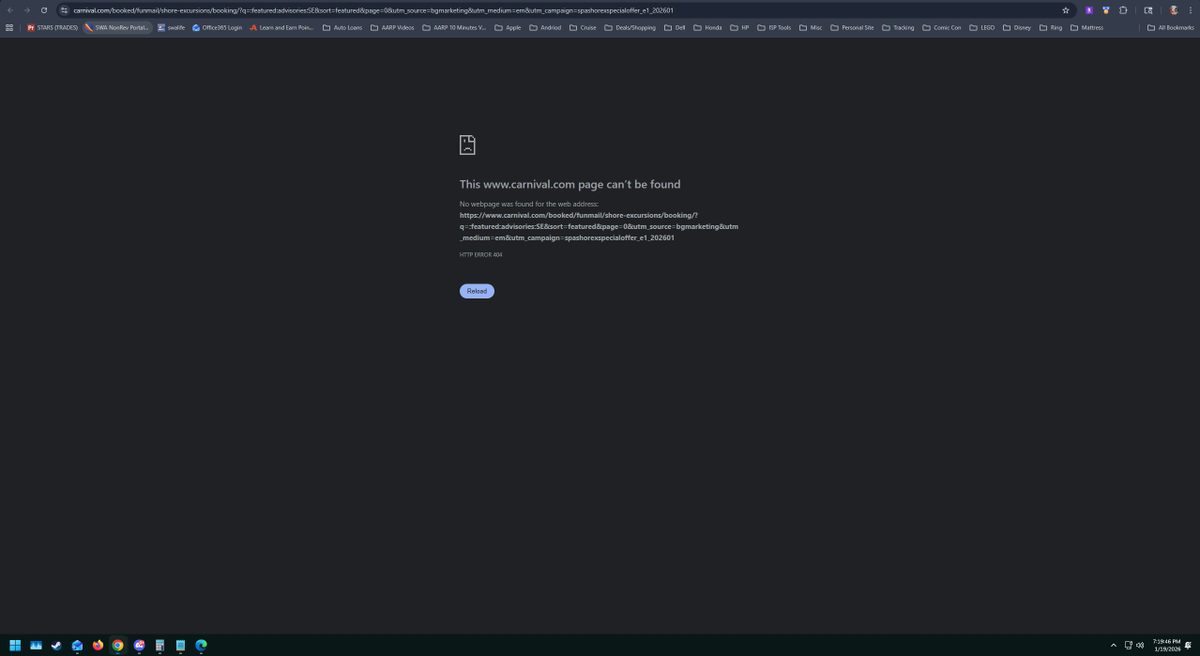Open the calculator-like app on the taskbar
Screen dimensions: 1200x656
pyautogui.click(x=160, y=645)
